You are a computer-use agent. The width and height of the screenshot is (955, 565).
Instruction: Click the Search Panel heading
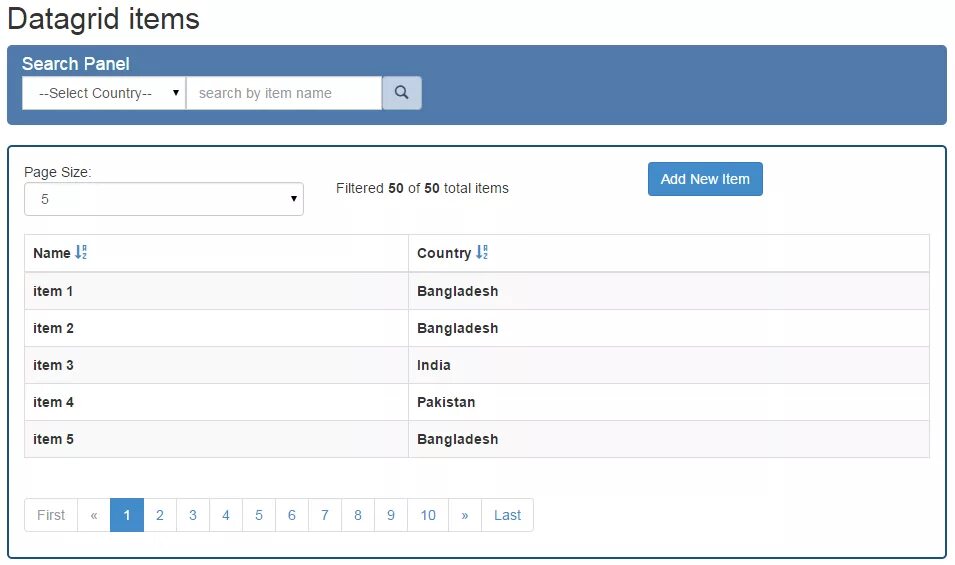click(x=76, y=63)
